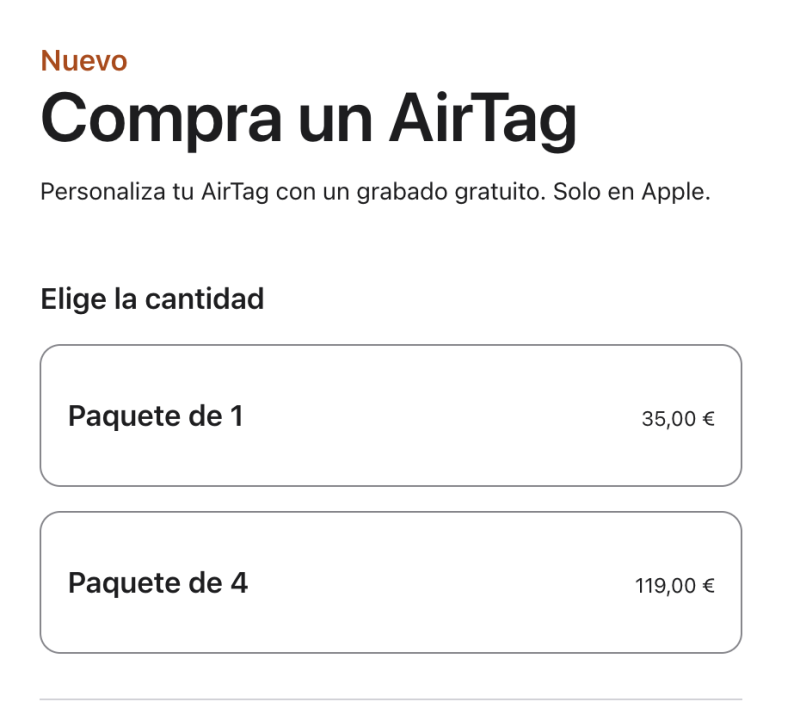Click the horizontal divider below the pack options

point(390,698)
